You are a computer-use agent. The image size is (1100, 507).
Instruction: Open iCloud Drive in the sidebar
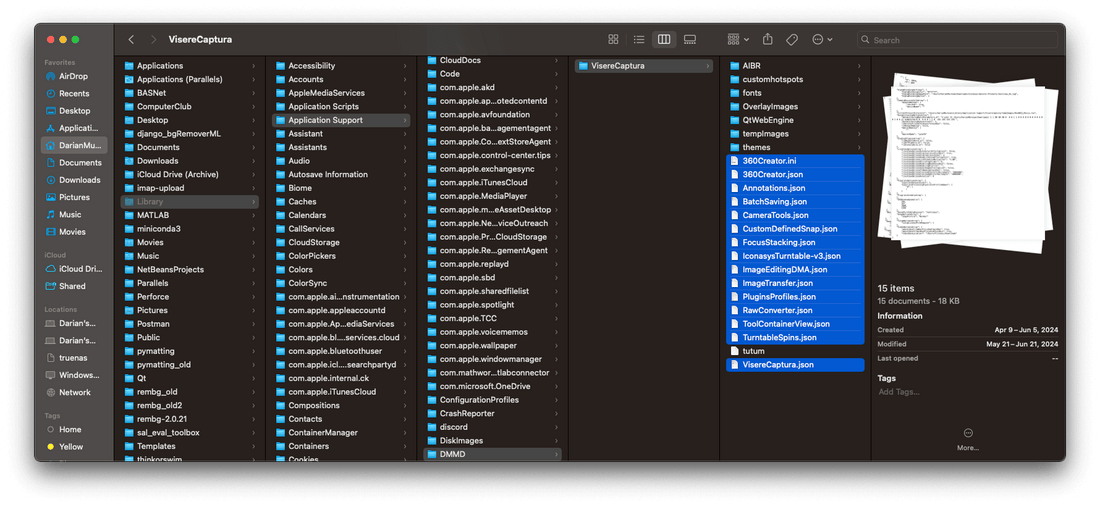[74, 269]
